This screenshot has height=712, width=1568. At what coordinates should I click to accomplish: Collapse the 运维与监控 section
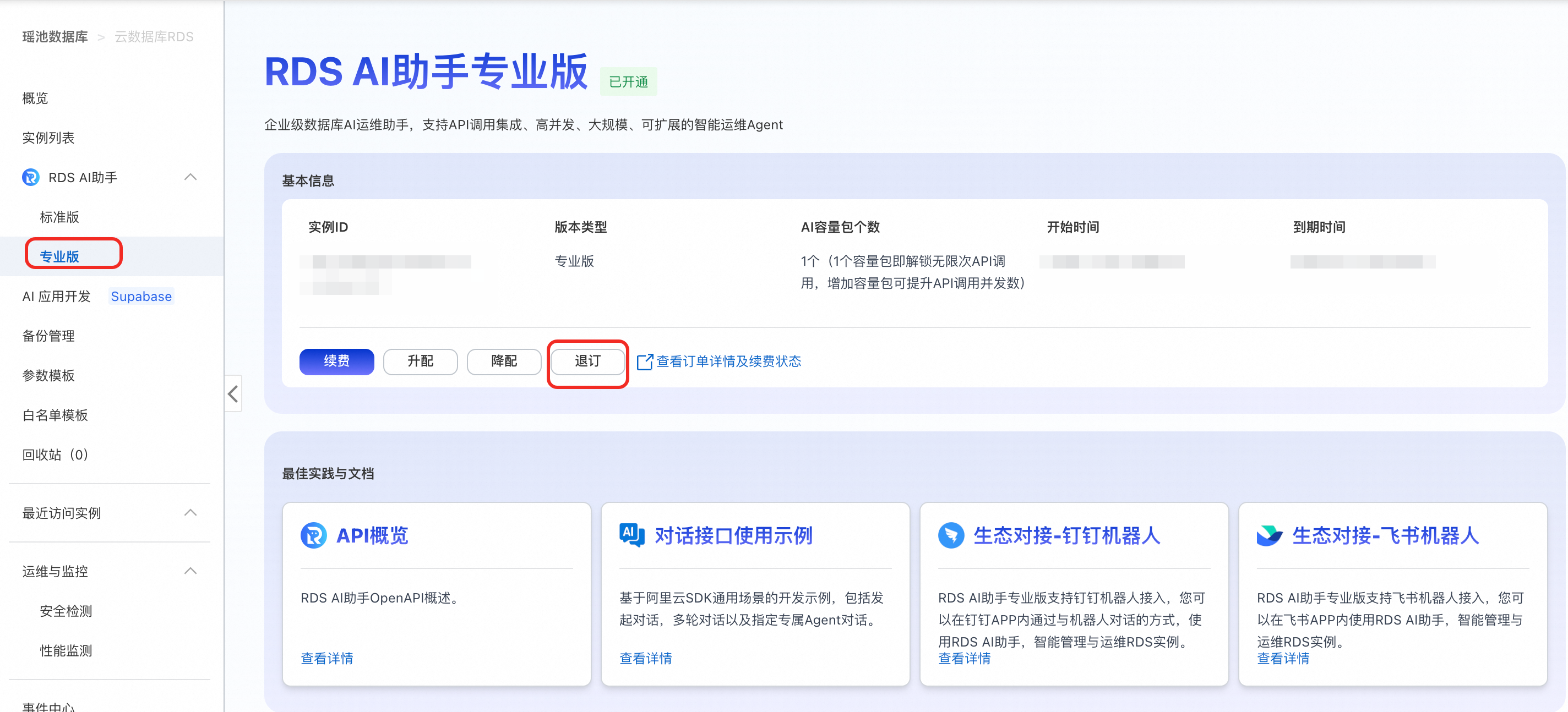click(x=190, y=571)
